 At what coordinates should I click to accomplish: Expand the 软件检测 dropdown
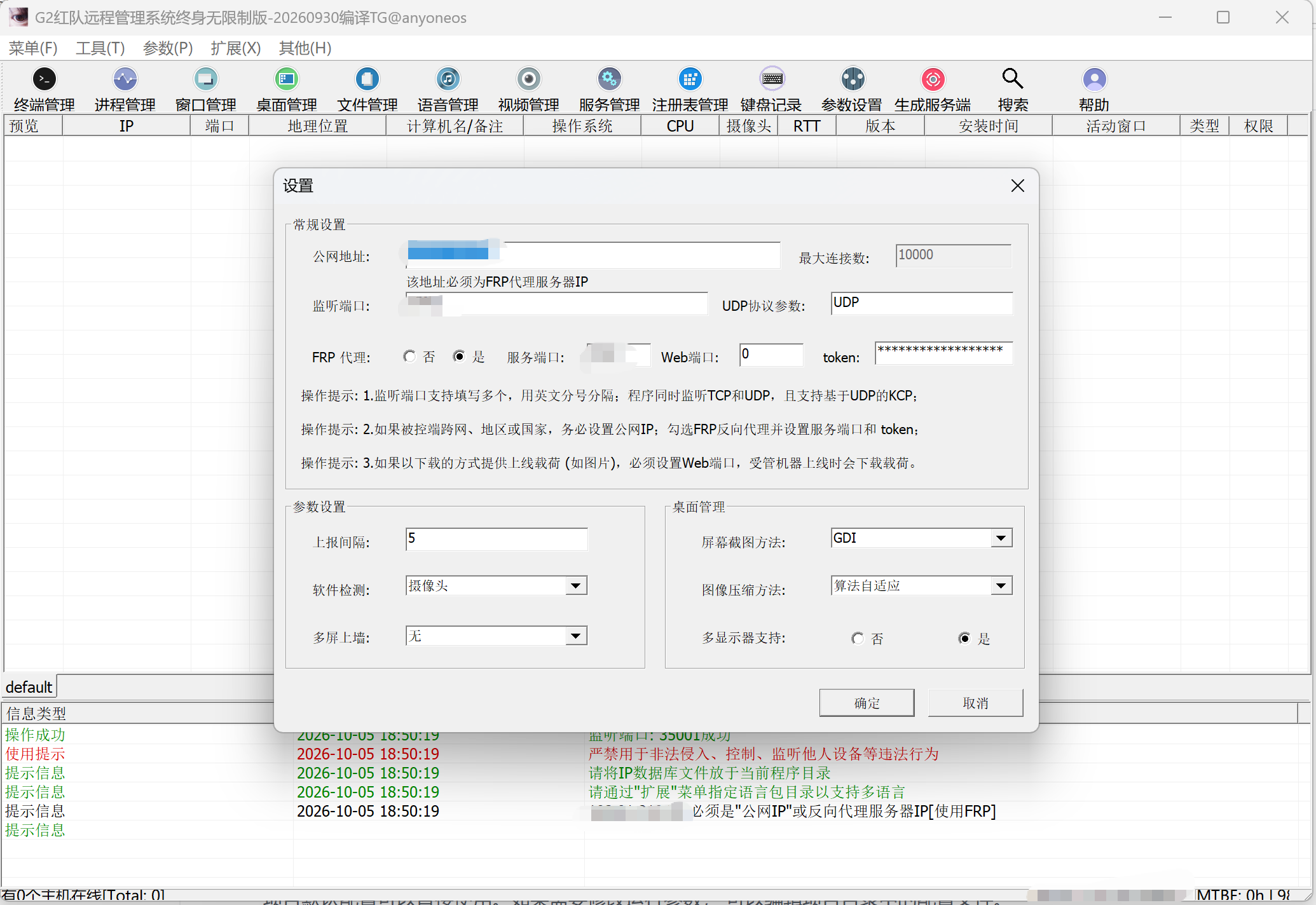576,585
